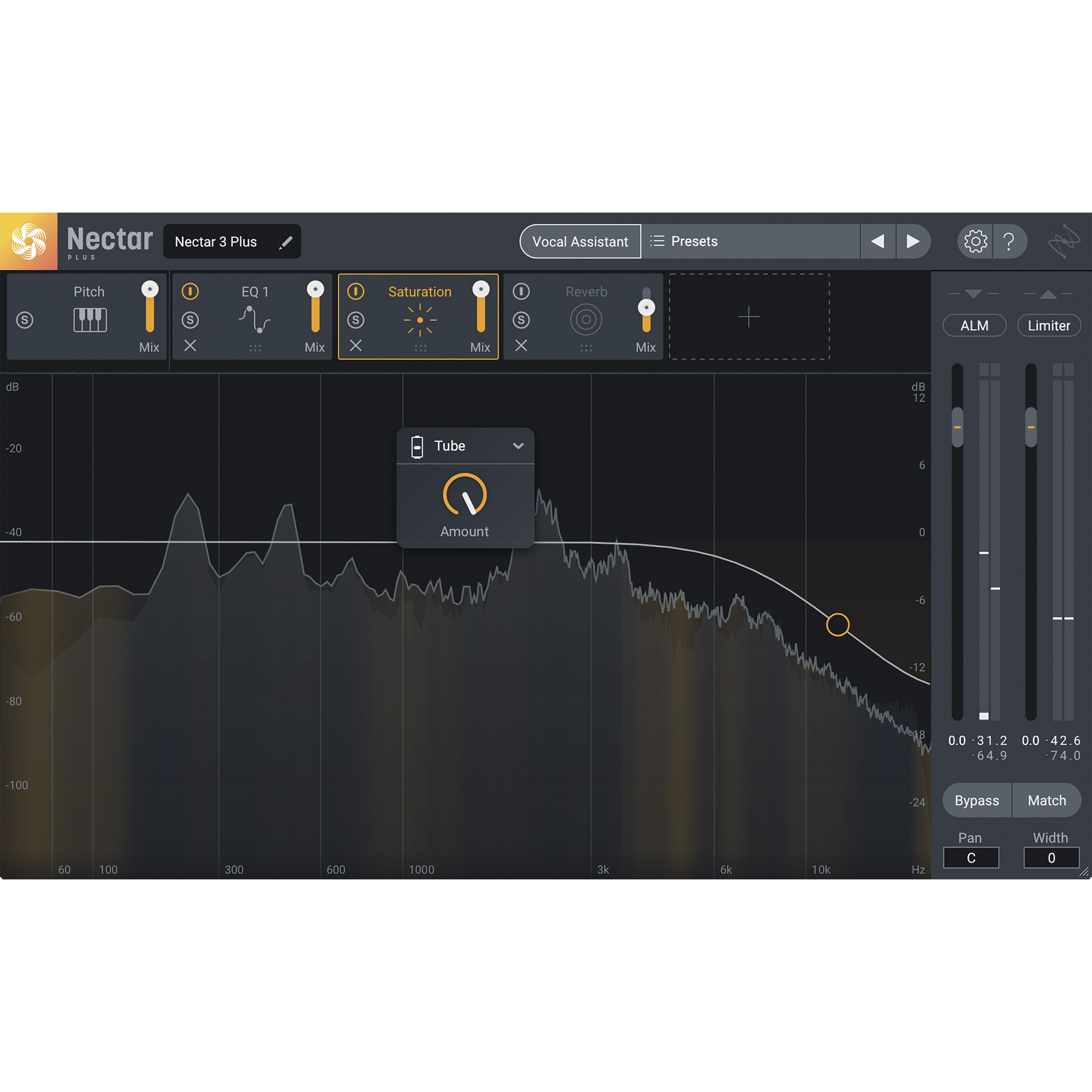The width and height of the screenshot is (1092, 1092).
Task: Toggle the Saturation power button
Action: pyautogui.click(x=356, y=292)
